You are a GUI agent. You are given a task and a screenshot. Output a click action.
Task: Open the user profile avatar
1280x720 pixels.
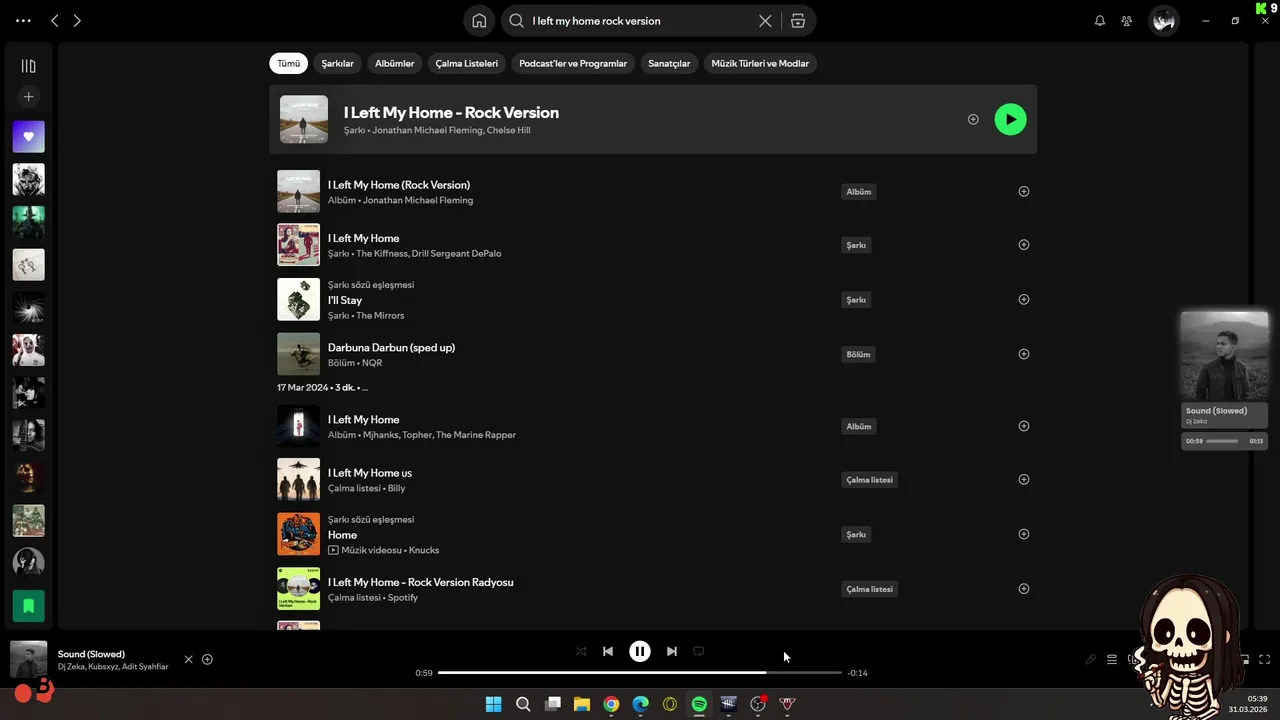tap(1163, 21)
